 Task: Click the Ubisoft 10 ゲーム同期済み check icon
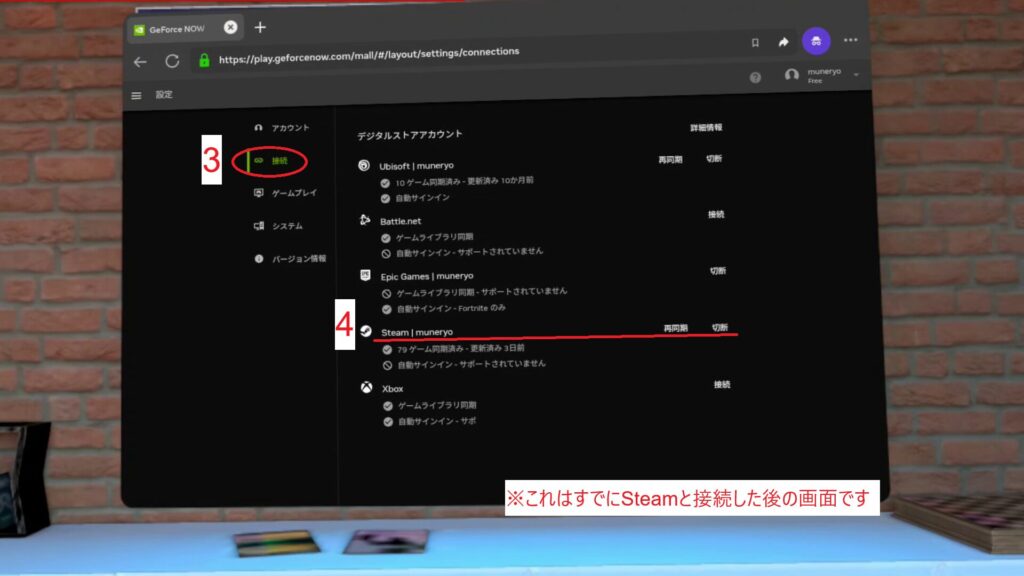click(x=385, y=183)
